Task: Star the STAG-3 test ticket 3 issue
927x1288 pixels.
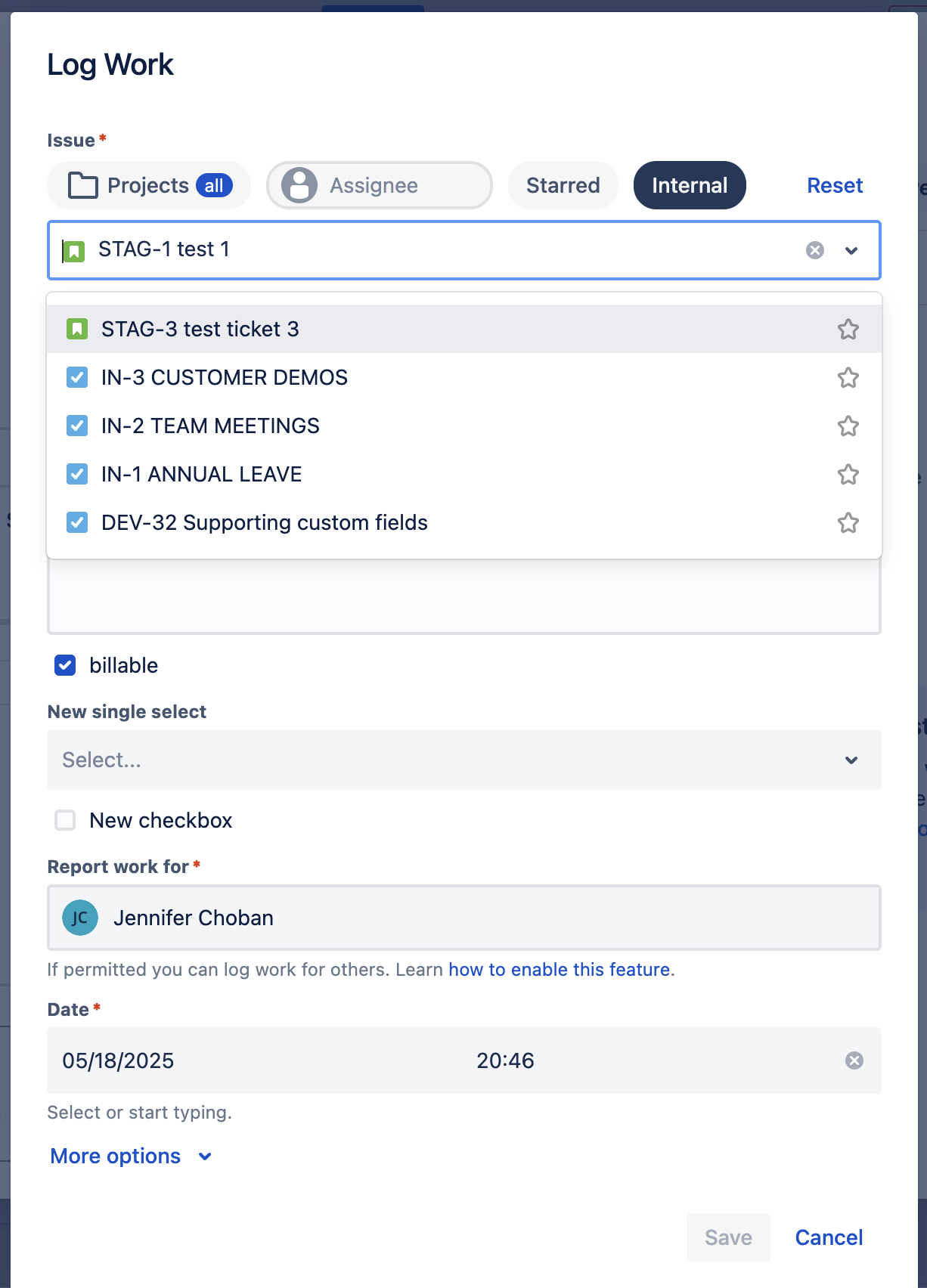Action: pos(848,330)
